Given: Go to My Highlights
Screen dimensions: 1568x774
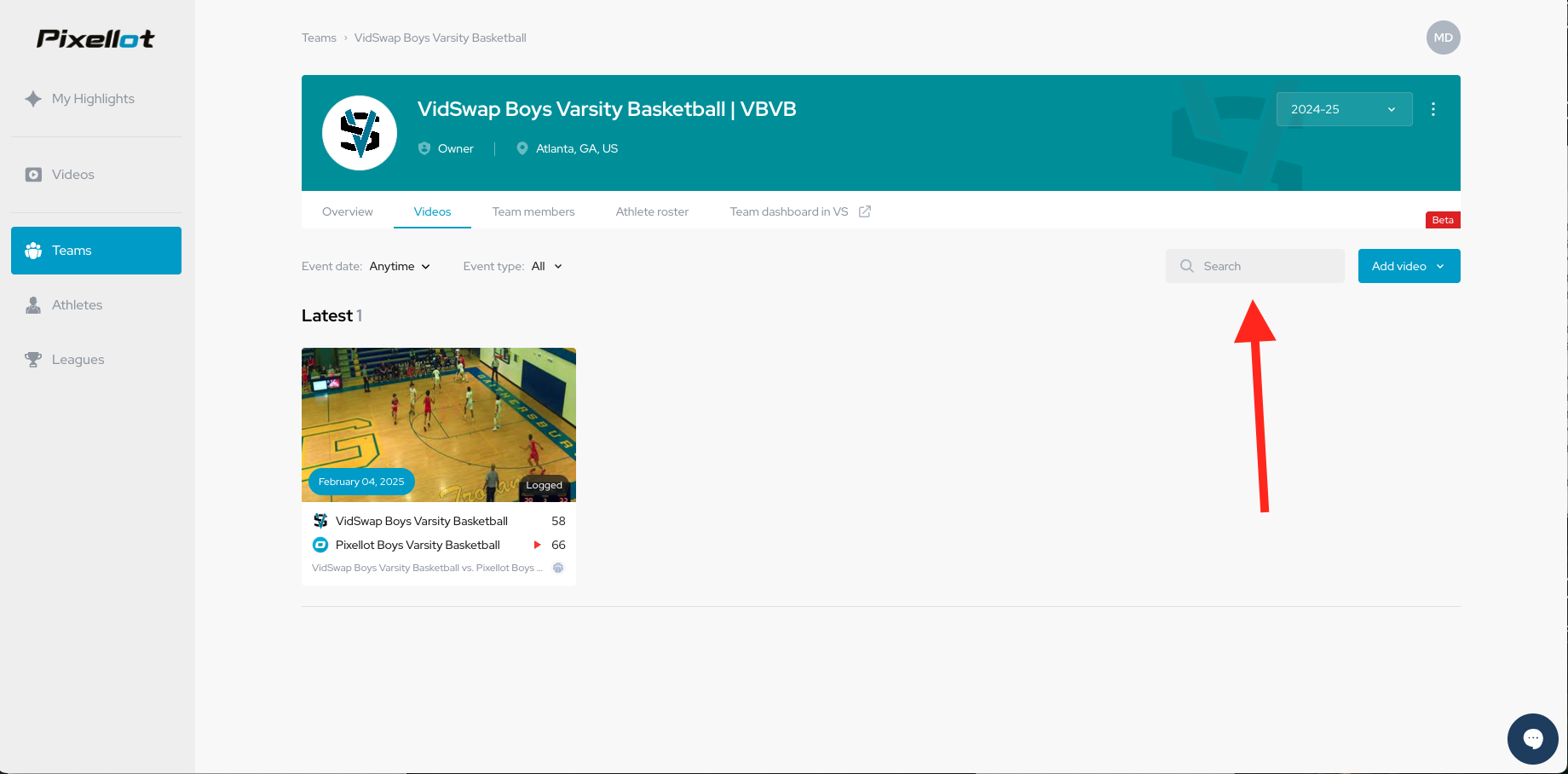Looking at the screenshot, I should point(93,99).
